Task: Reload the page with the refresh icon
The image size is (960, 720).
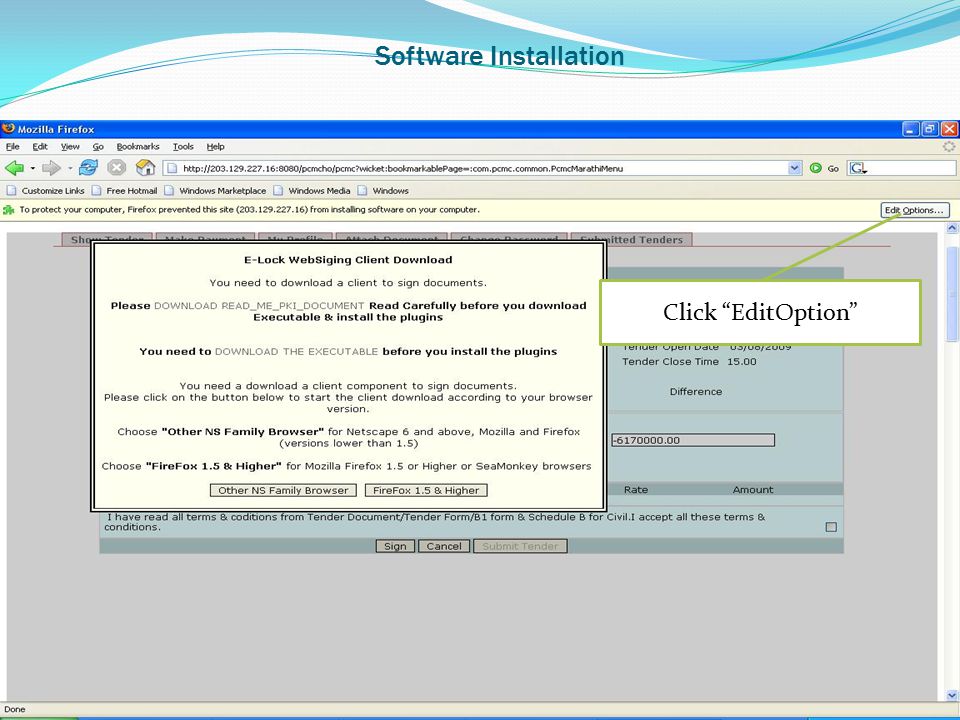Action: tap(88, 168)
